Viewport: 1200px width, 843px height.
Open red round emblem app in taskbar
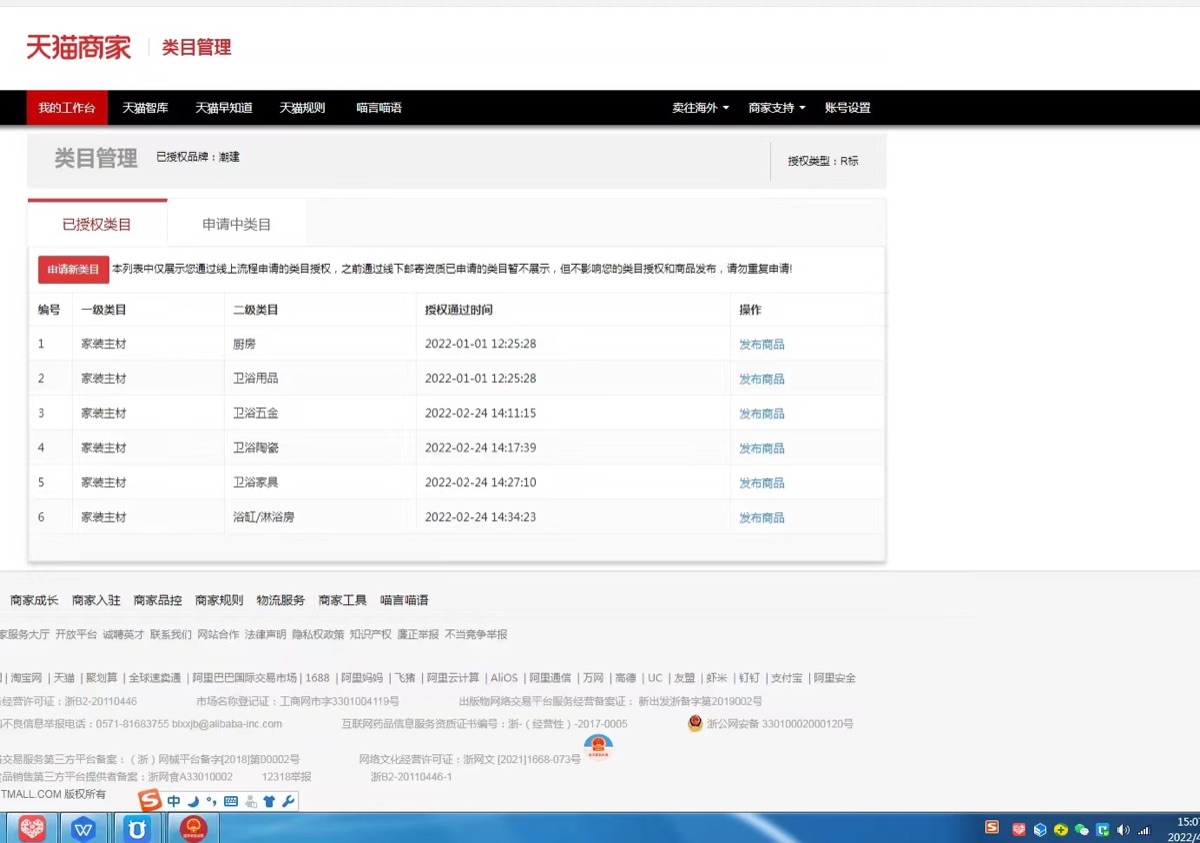[193, 828]
